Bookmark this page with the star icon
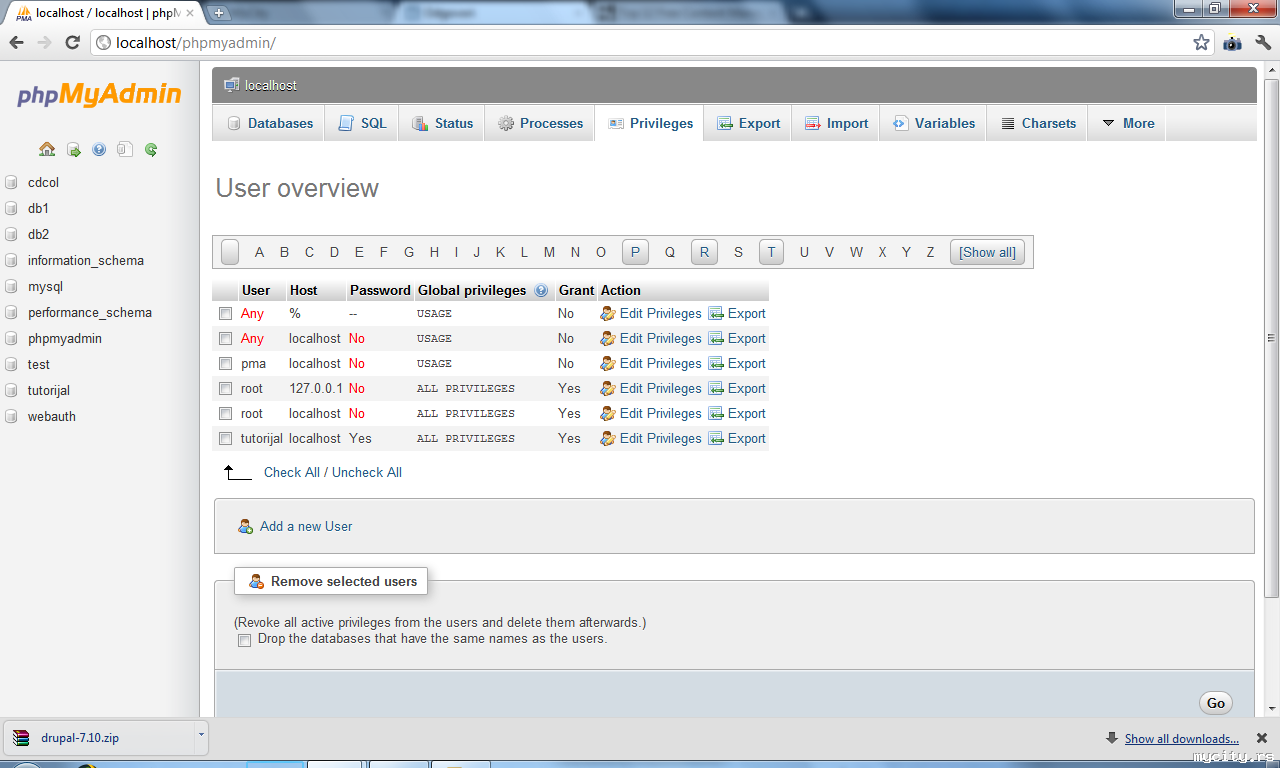The image size is (1280, 768). coord(1201,43)
